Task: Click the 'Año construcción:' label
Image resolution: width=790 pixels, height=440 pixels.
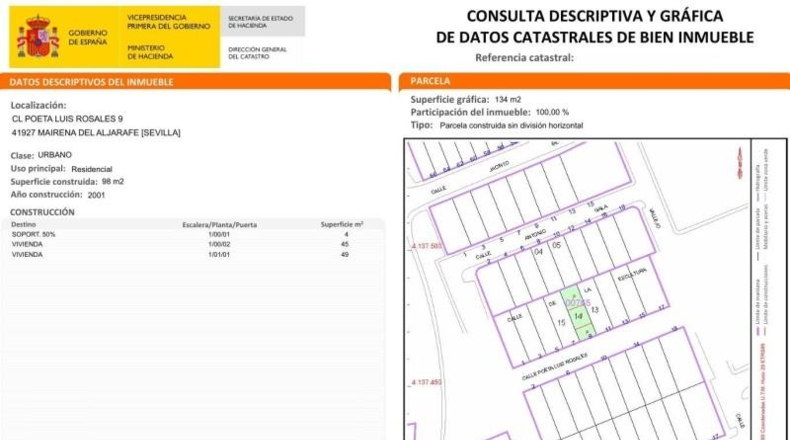Action: click(x=46, y=195)
